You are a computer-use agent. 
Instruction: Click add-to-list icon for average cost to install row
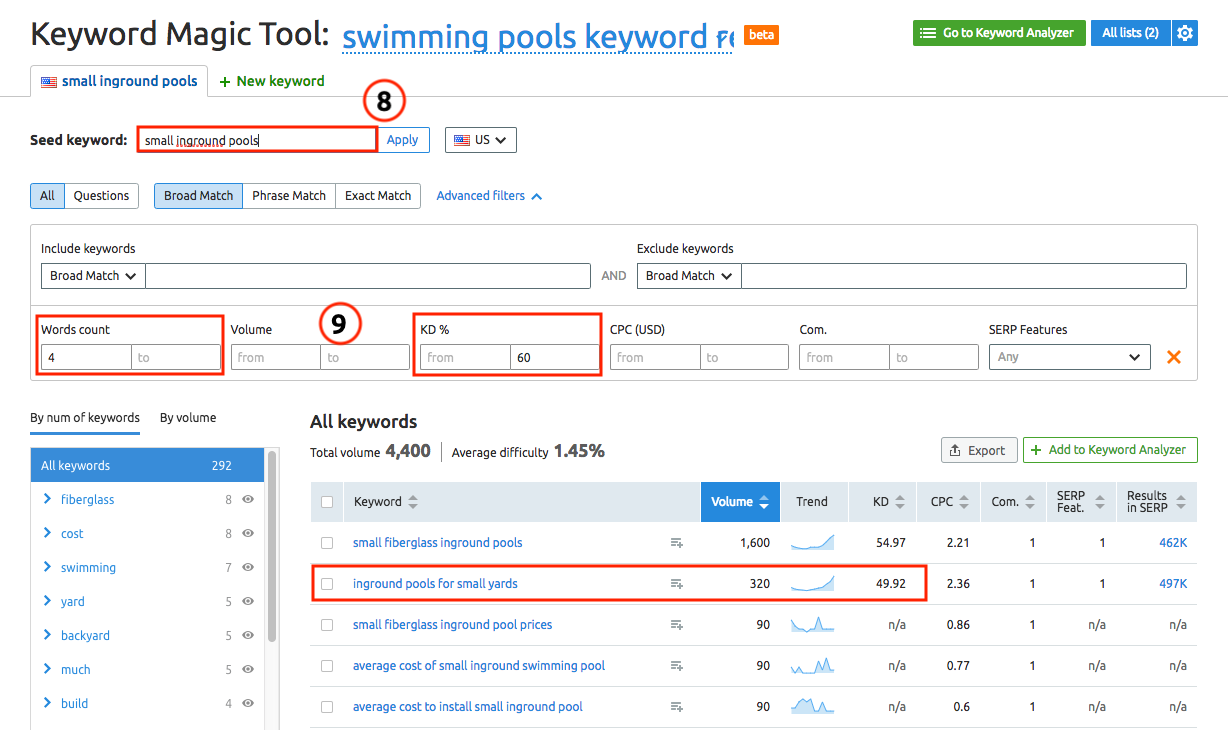click(x=677, y=707)
